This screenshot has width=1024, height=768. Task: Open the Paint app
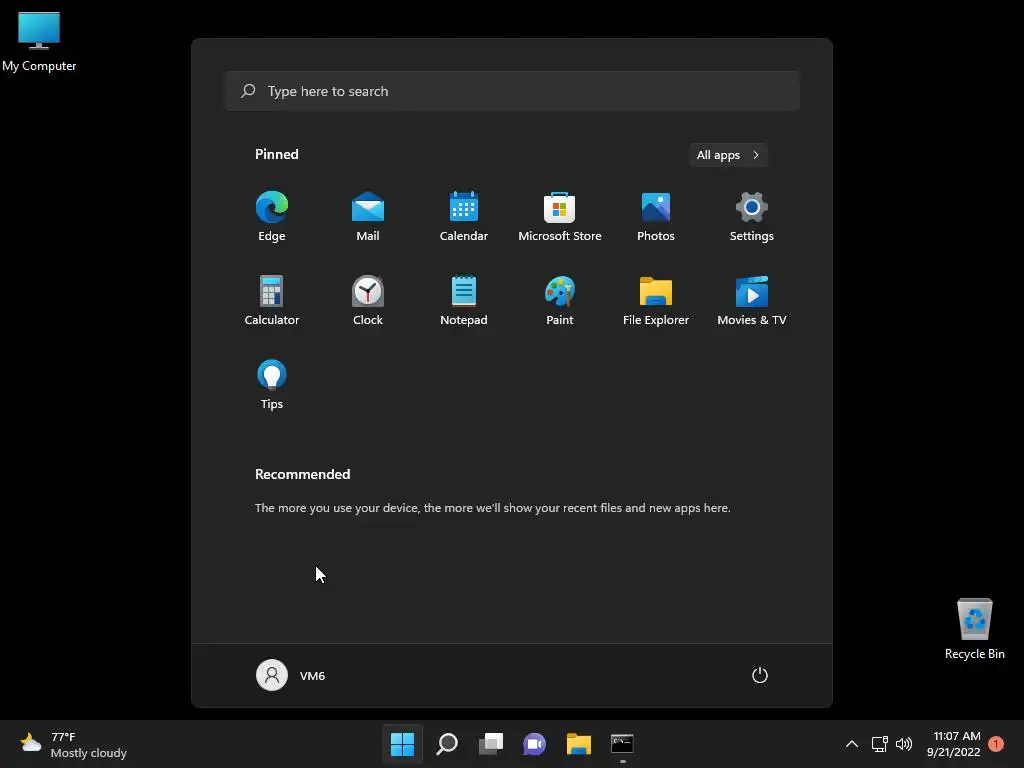(x=560, y=300)
